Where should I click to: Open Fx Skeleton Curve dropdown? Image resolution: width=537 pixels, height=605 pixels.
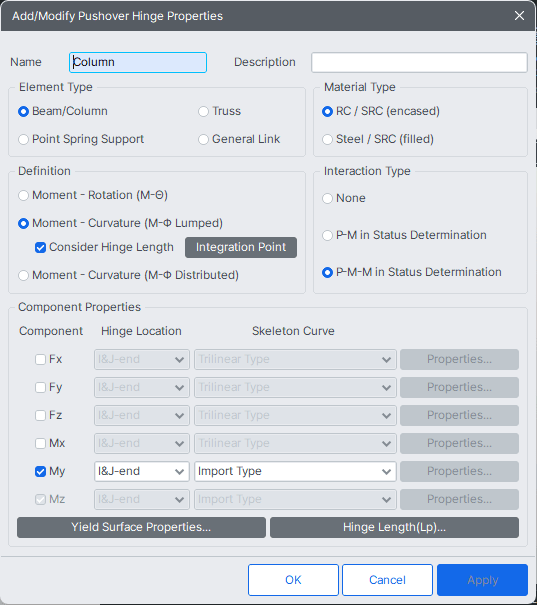pyautogui.click(x=295, y=360)
